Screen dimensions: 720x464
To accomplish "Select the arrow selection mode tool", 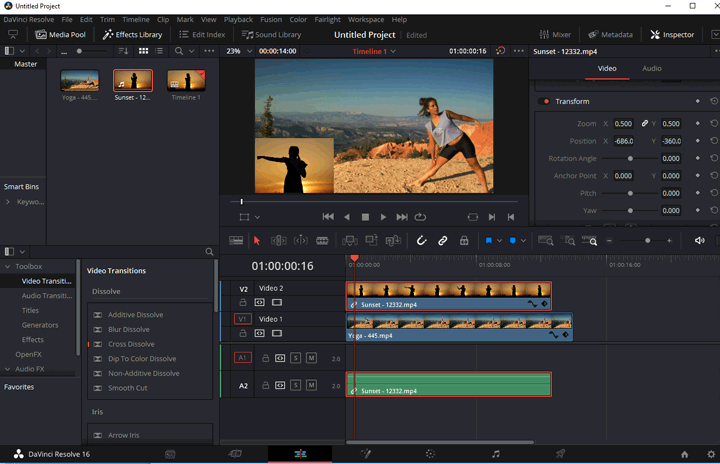I will (257, 241).
